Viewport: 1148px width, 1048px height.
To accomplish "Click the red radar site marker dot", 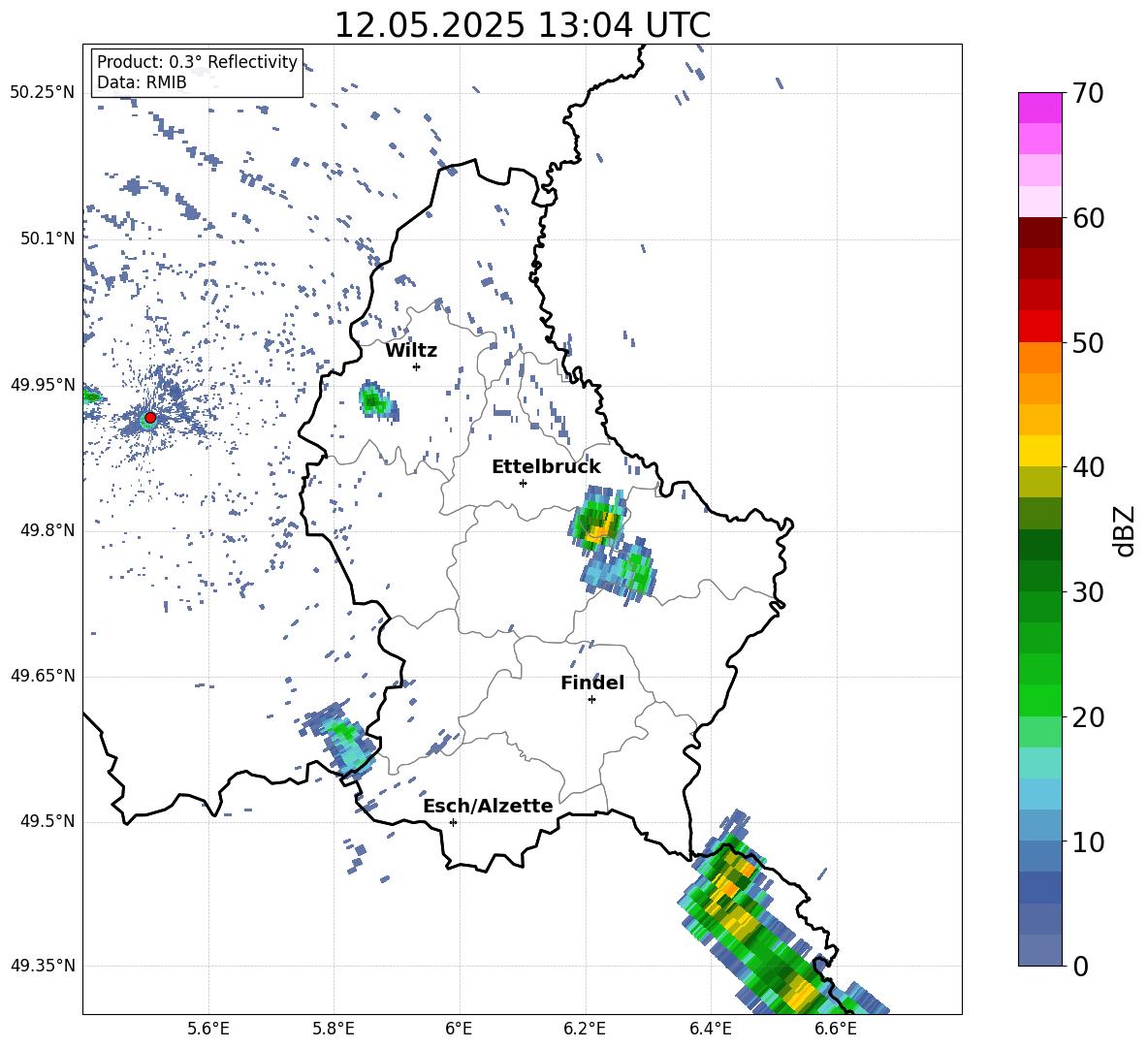I will 150,418.
